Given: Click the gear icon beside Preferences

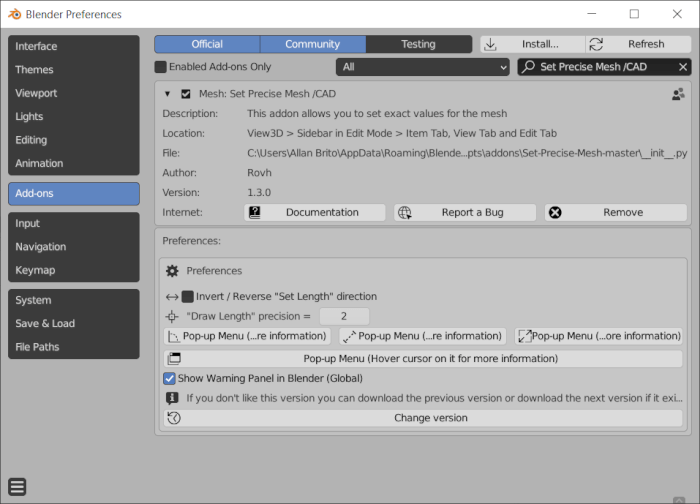Looking at the screenshot, I should pyautogui.click(x=172, y=271).
